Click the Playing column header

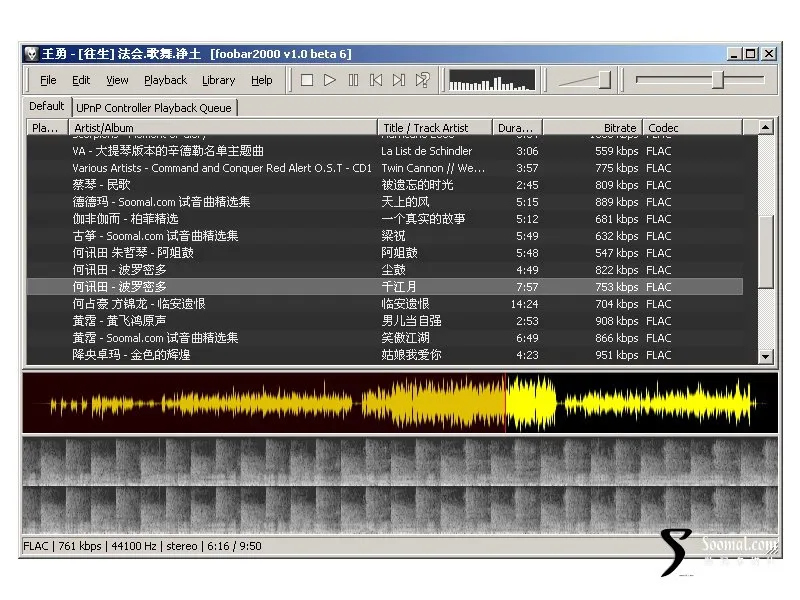tap(47, 128)
